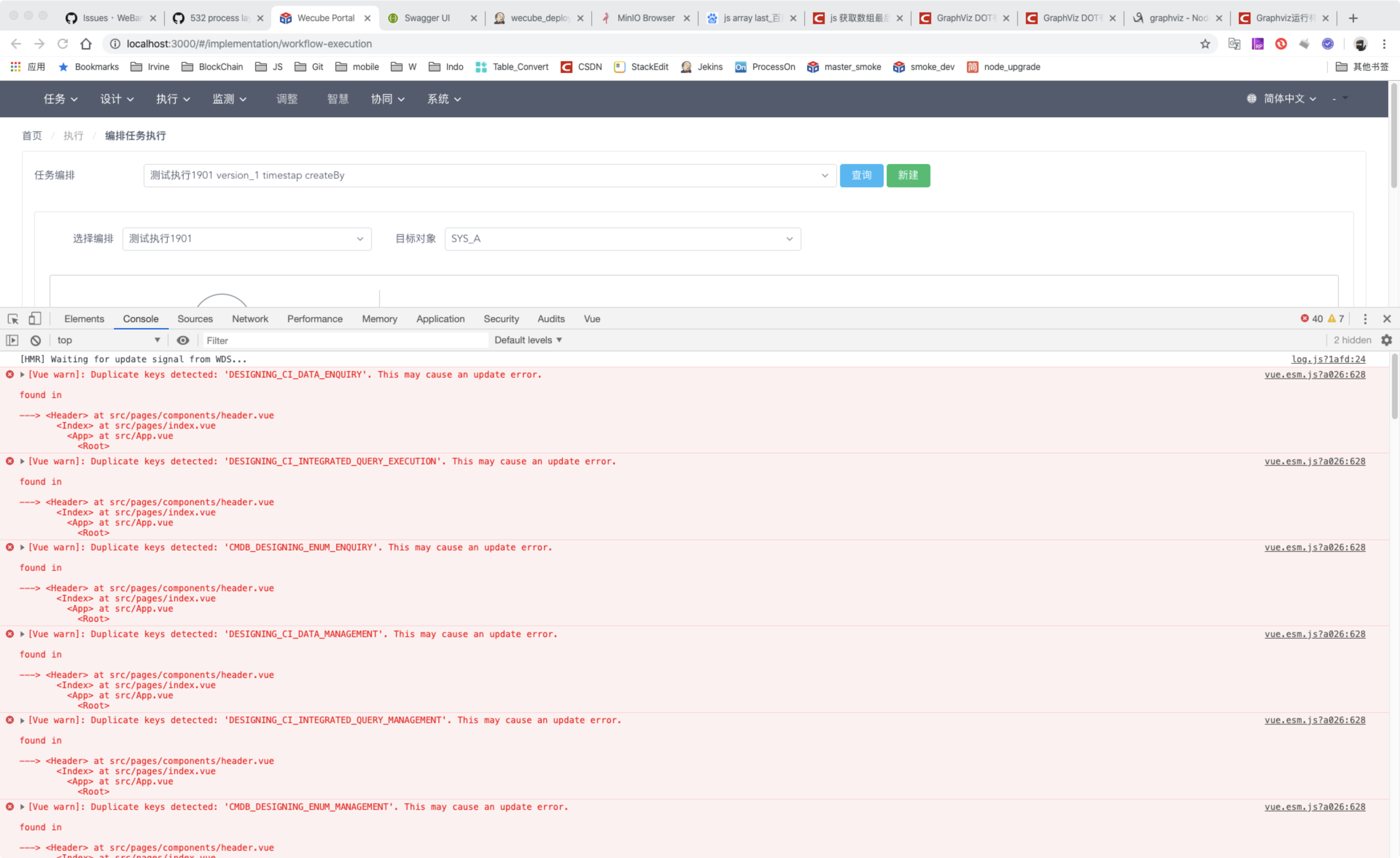Show the console sidebar panel icon

pyautogui.click(x=12, y=340)
